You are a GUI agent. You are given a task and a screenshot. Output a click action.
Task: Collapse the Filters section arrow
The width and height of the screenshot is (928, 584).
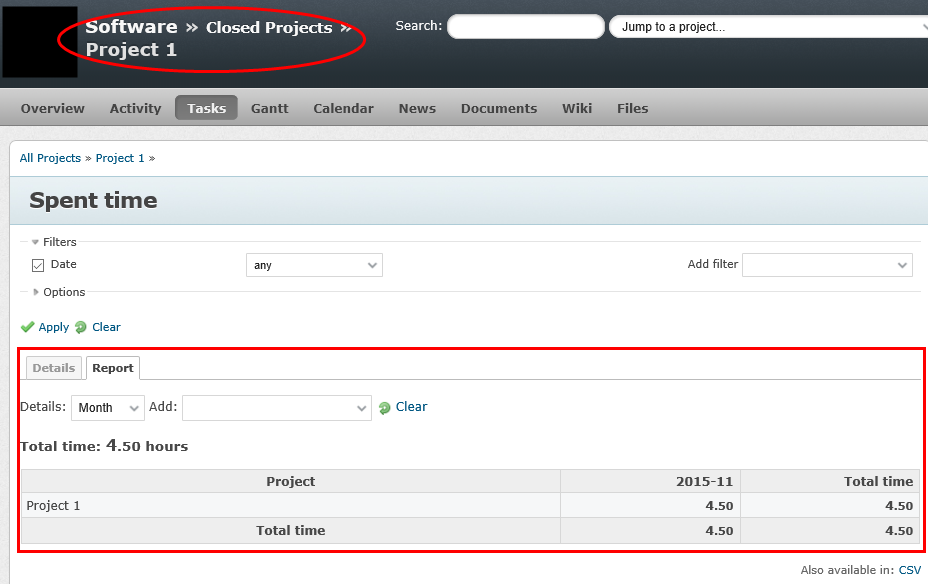[35, 242]
